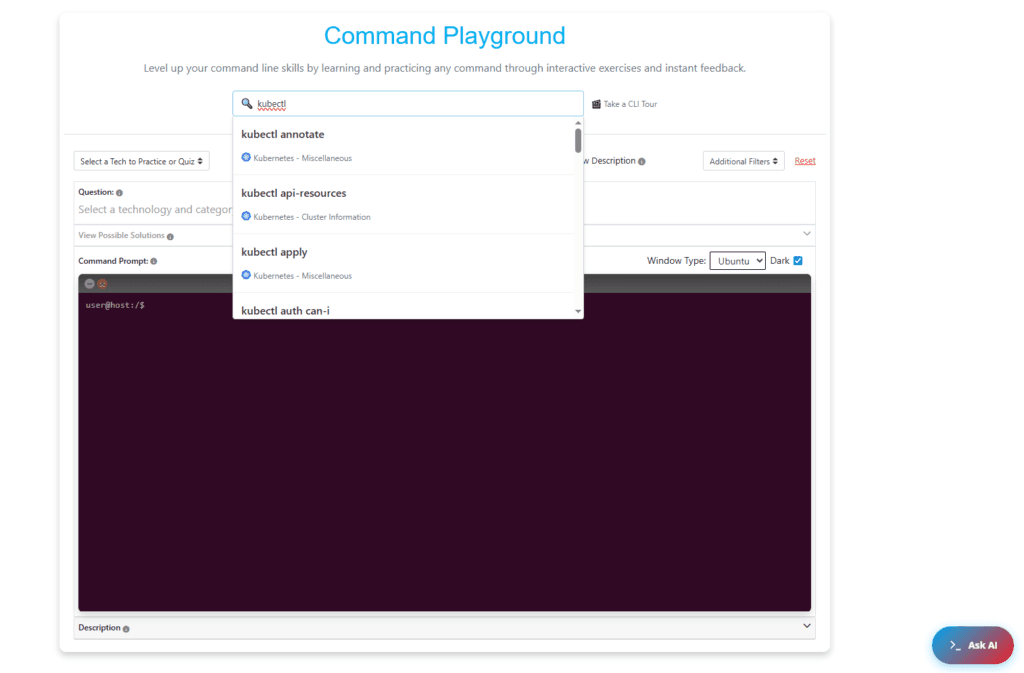Image resolution: width=1024 pixels, height=673 pixels.
Task: Toggle the Dark mode checkbox
Action: click(798, 261)
